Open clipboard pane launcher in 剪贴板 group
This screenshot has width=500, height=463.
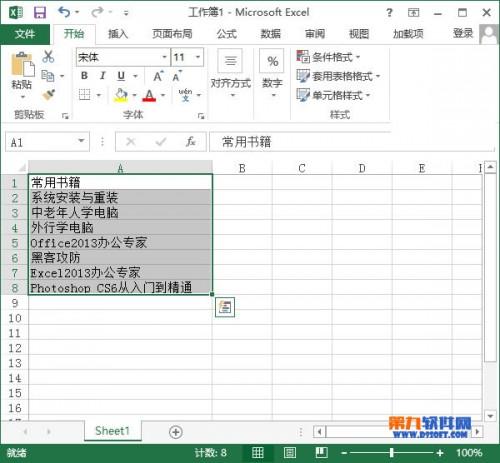click(x=65, y=116)
